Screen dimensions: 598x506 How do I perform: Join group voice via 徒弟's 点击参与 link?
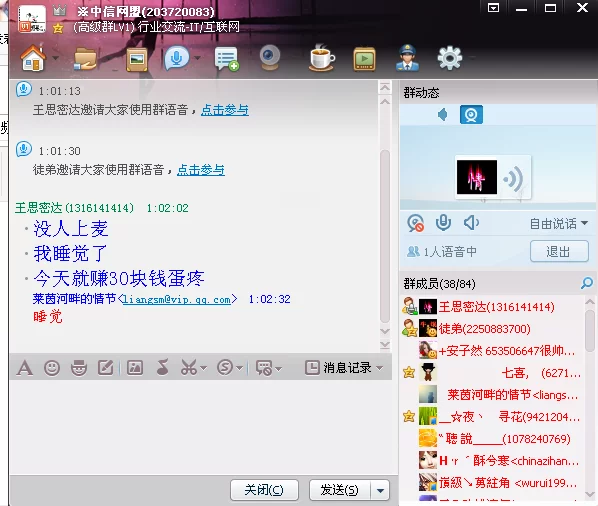tap(201, 170)
